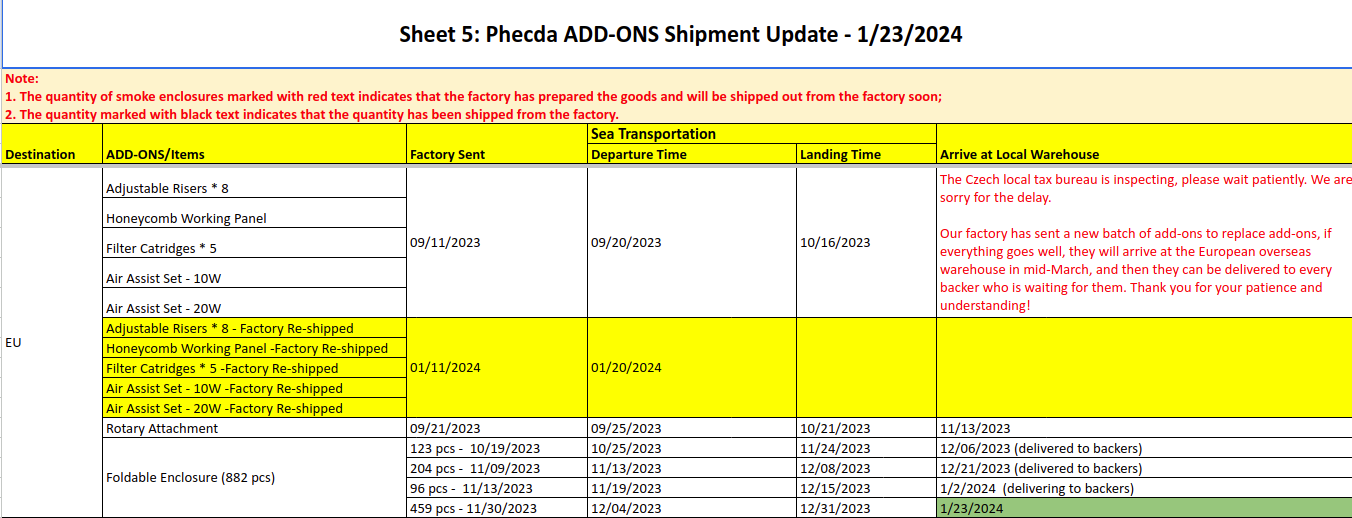The height and width of the screenshot is (518, 1352).
Task: Select the Landing Time header cell
Action: [x=866, y=154]
